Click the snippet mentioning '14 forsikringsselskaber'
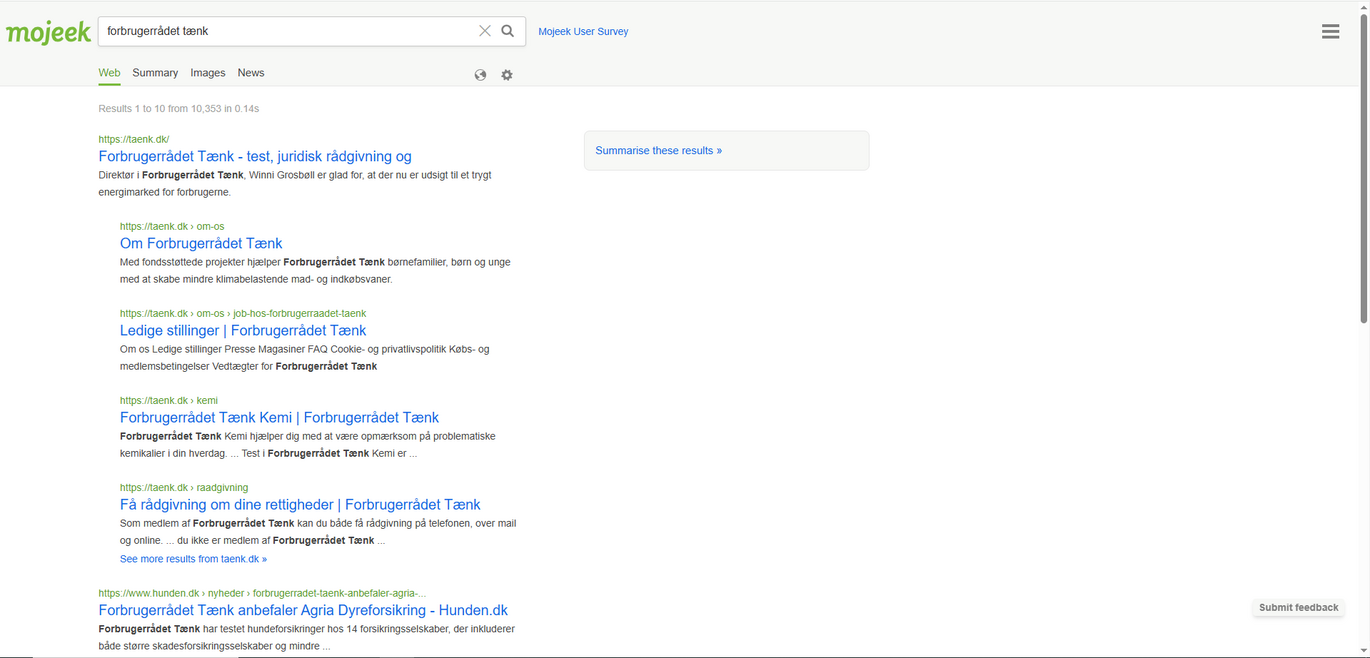Screen dimensions: 1370x658 (306, 637)
